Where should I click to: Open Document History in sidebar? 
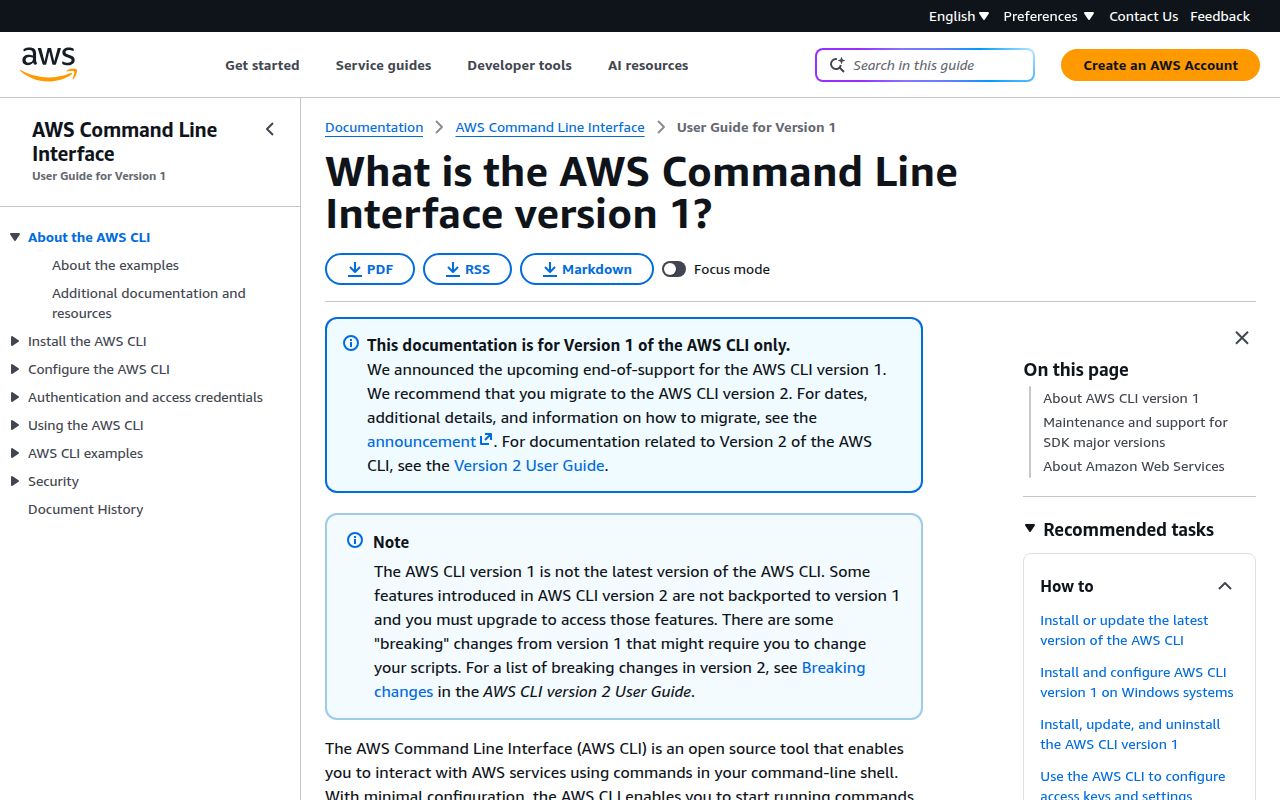click(x=85, y=509)
